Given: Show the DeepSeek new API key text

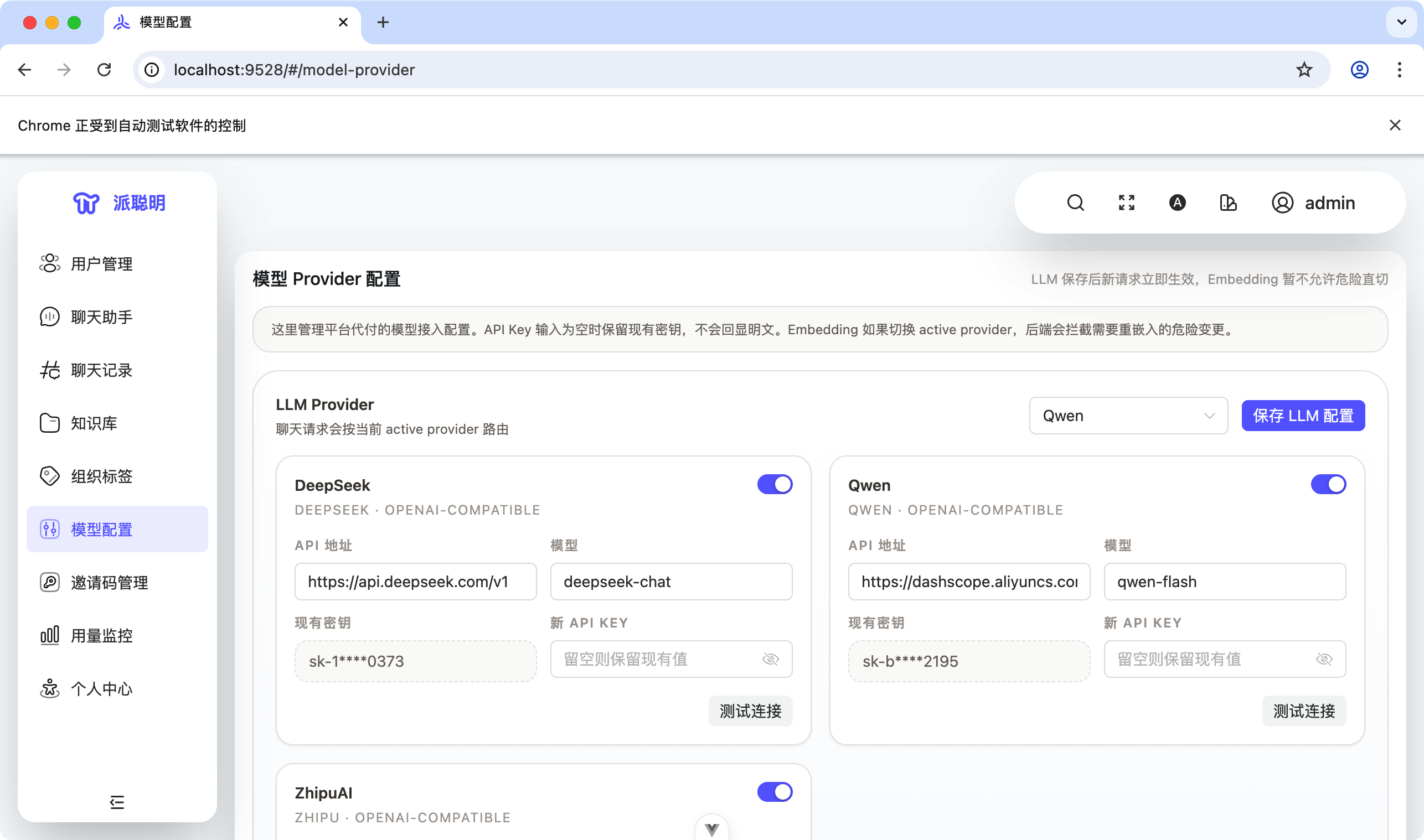Looking at the screenshot, I should 770,659.
